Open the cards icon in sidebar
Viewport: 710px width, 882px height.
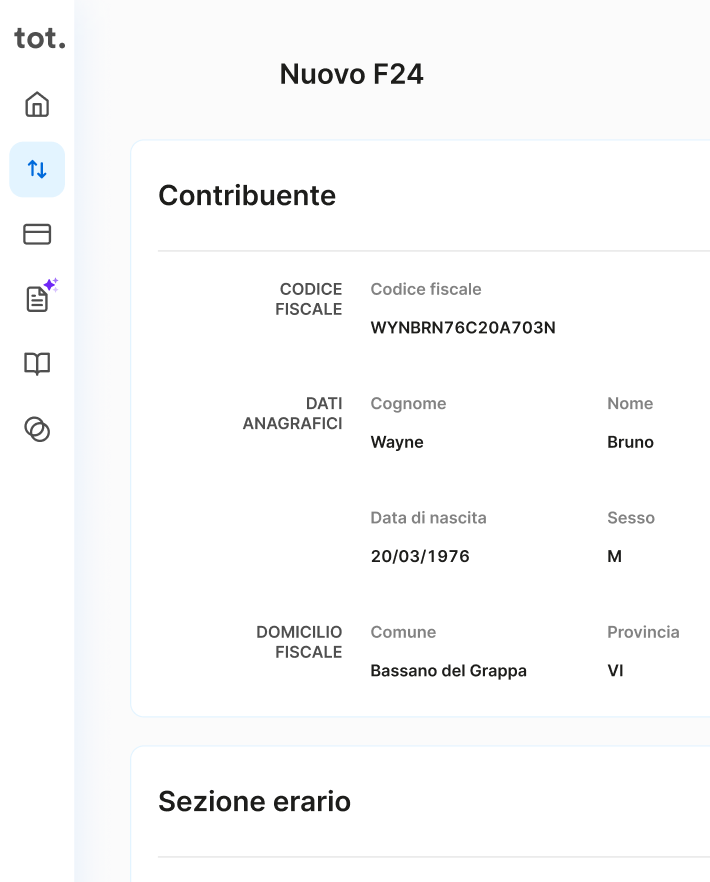(37, 234)
